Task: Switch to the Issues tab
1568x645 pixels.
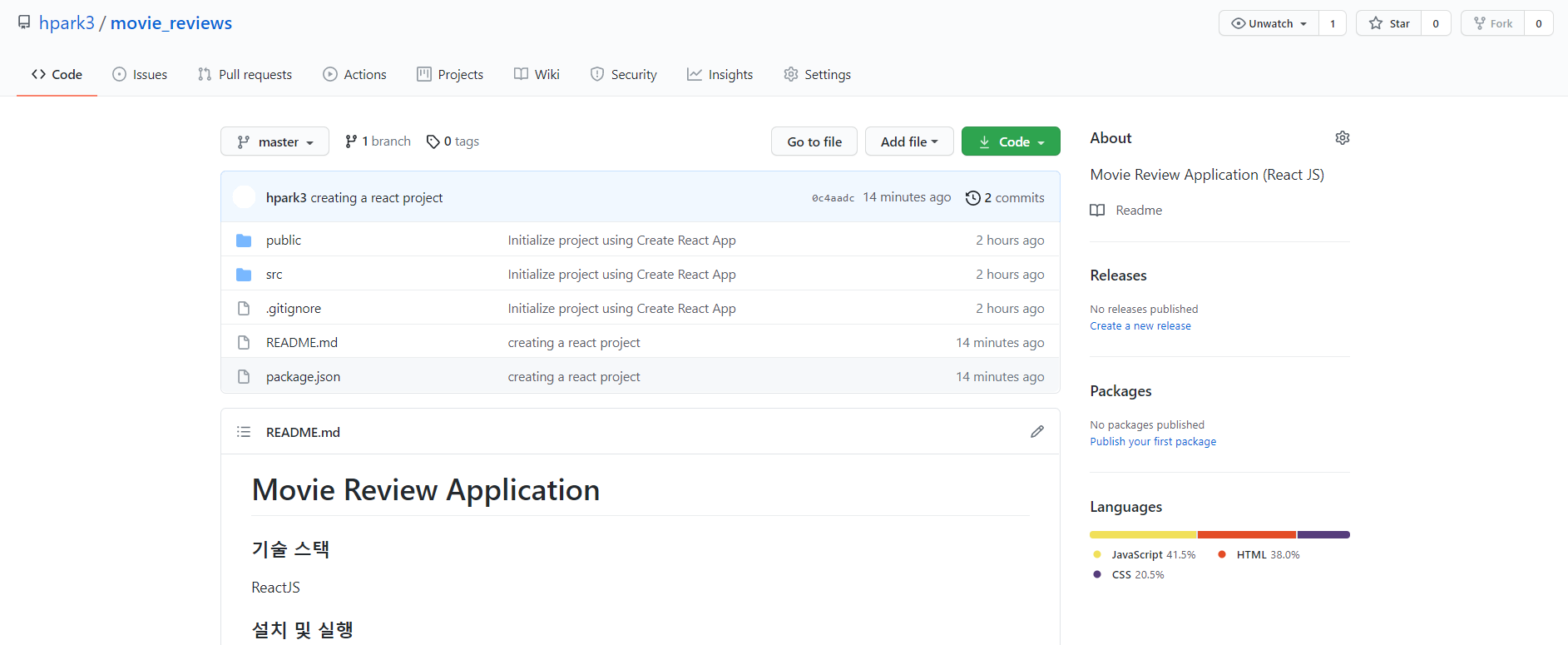Action: click(140, 74)
